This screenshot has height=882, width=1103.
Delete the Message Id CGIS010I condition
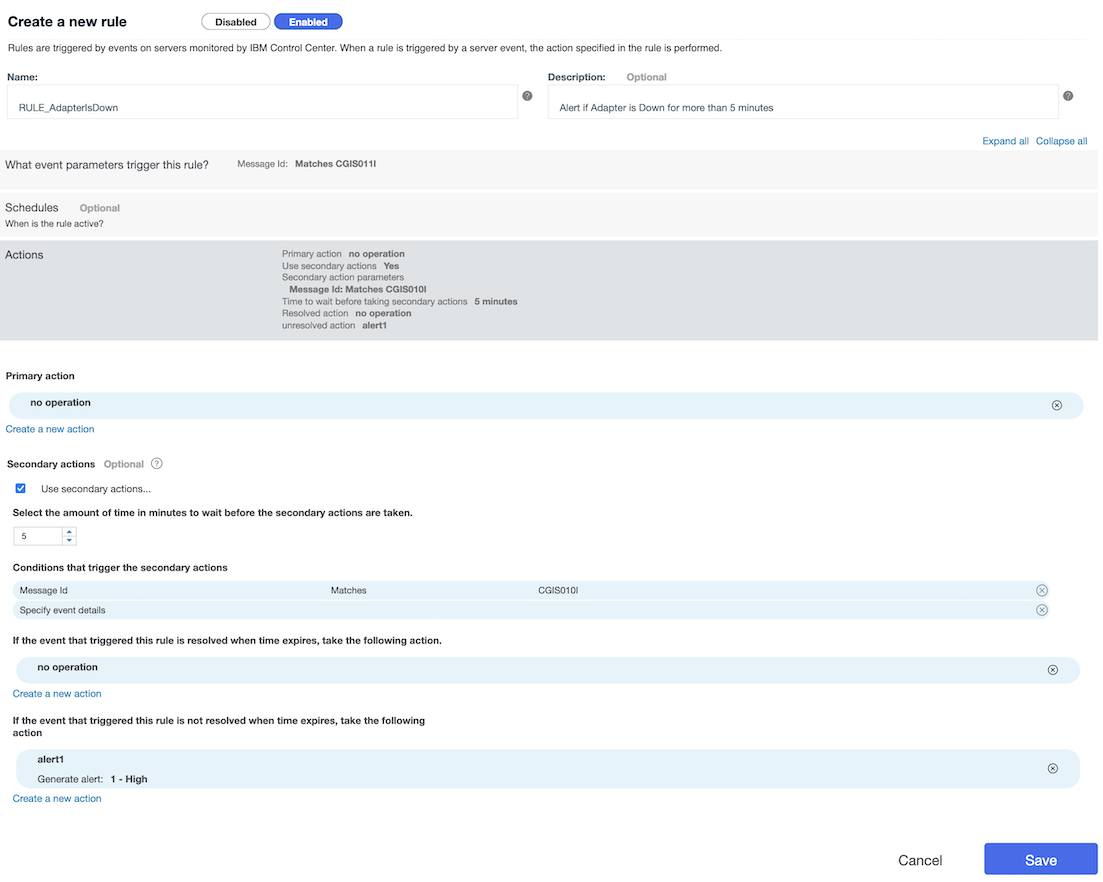click(x=1041, y=590)
